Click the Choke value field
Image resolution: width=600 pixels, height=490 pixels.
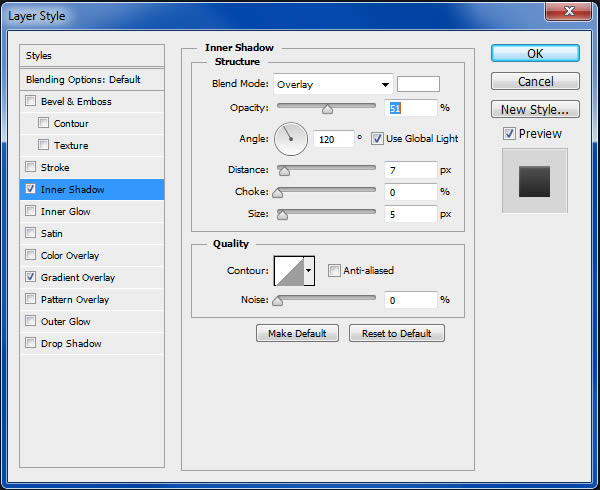click(x=411, y=192)
